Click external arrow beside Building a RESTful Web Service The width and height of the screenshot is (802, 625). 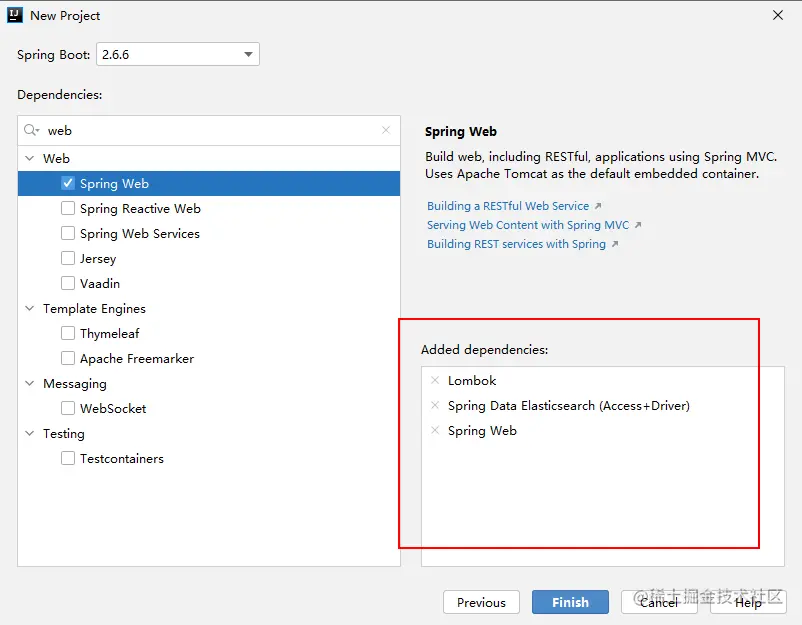[597, 206]
